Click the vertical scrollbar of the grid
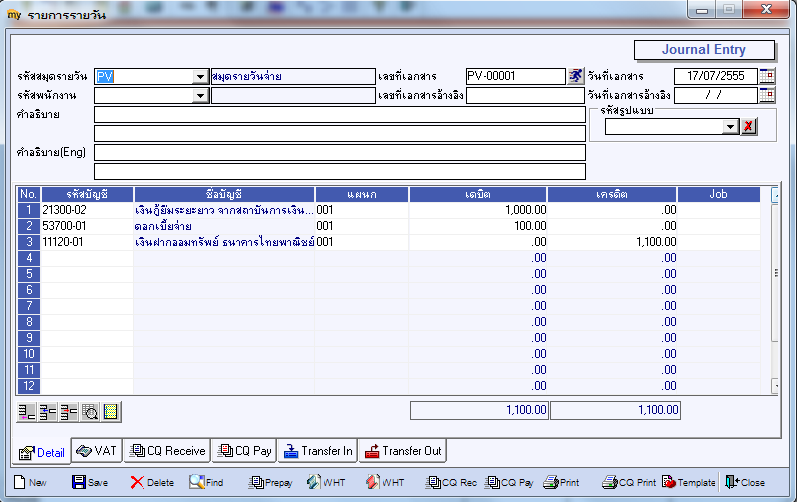 (x=775, y=291)
